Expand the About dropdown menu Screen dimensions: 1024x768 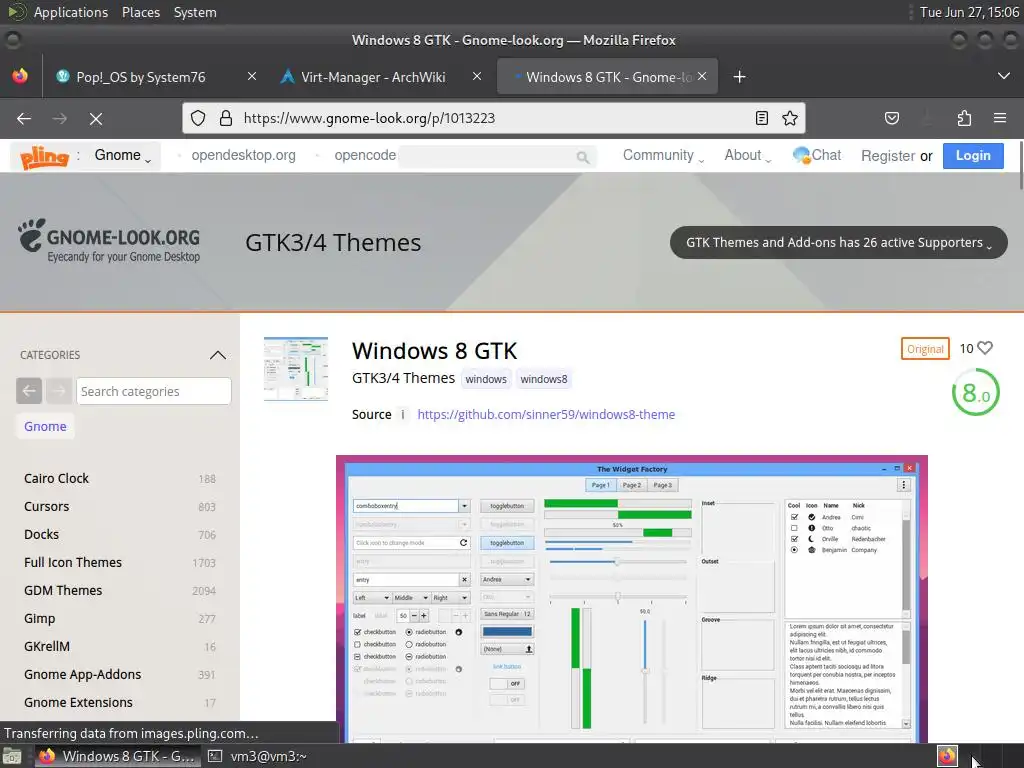coord(747,155)
